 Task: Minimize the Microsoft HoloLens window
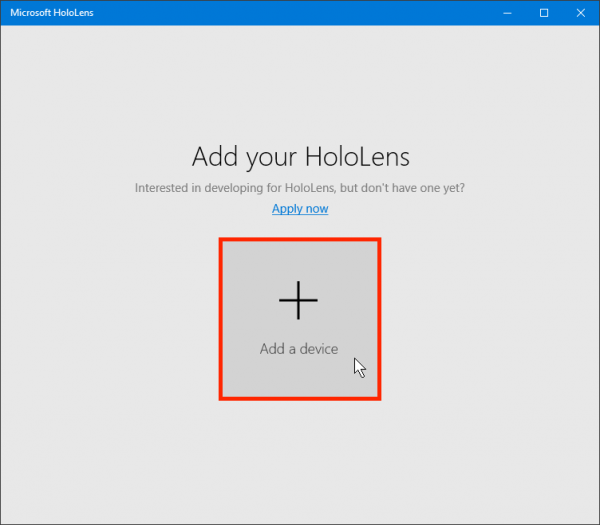[x=507, y=13]
